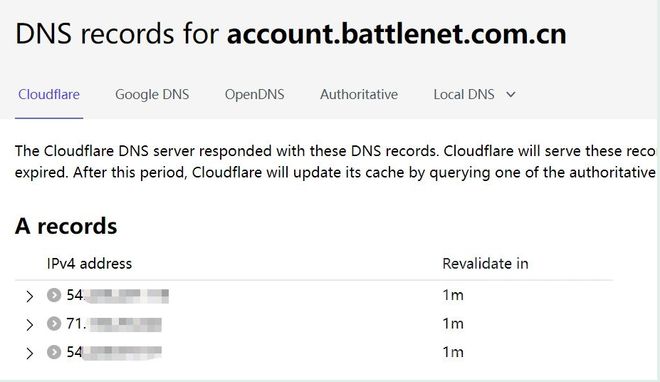Select the Local DNS tab label
660x382 pixels.
464,94
